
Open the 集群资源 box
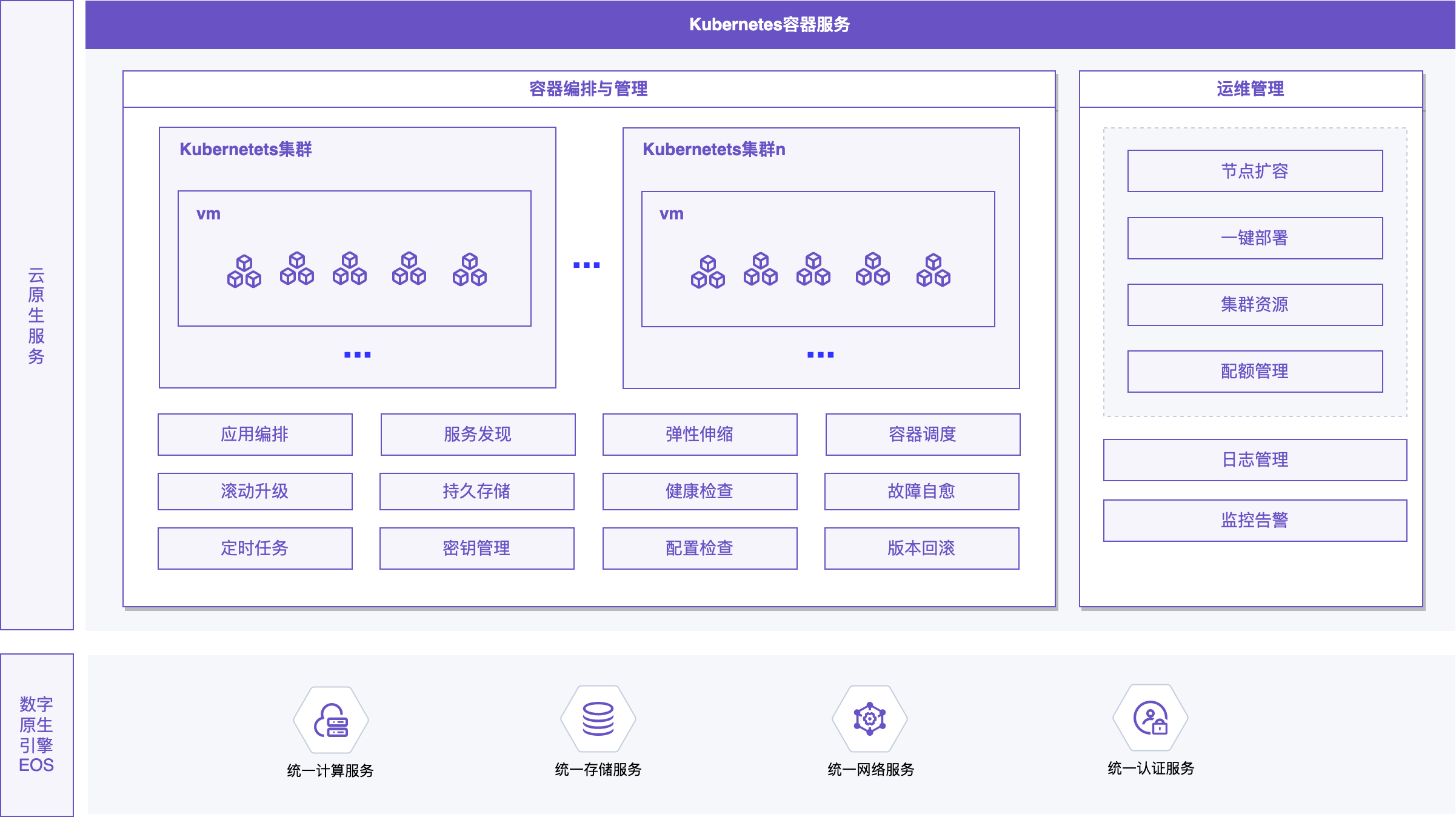[x=1255, y=305]
